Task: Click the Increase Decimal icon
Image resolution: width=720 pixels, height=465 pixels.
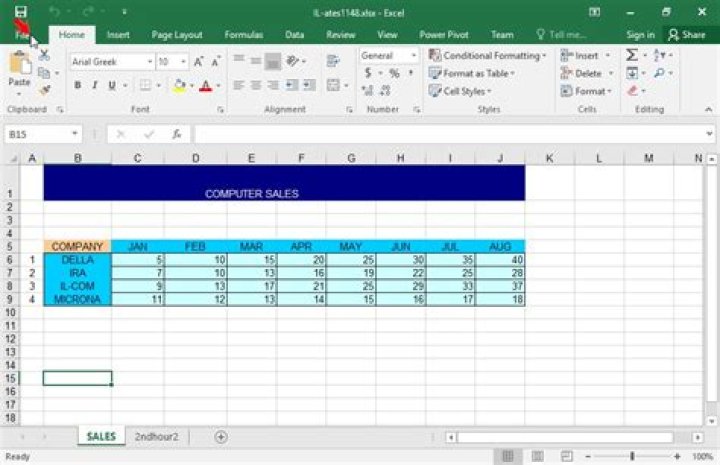Action: click(367, 90)
